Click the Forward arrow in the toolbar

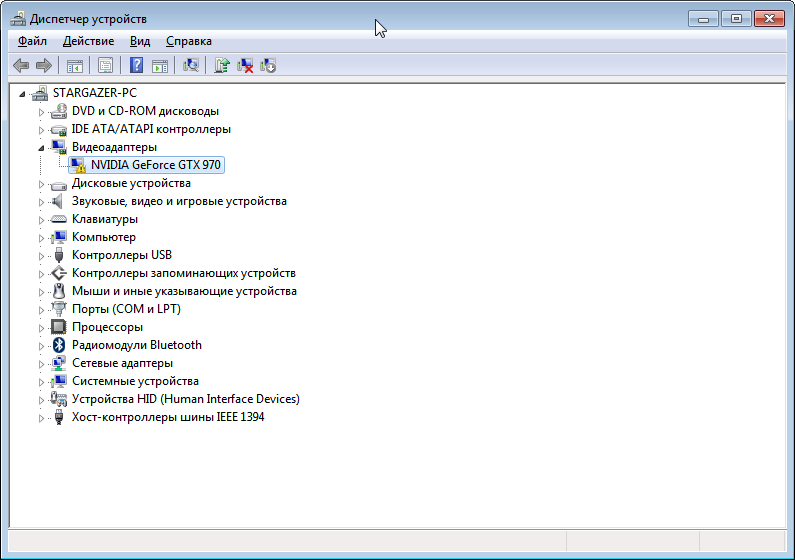pos(43,66)
